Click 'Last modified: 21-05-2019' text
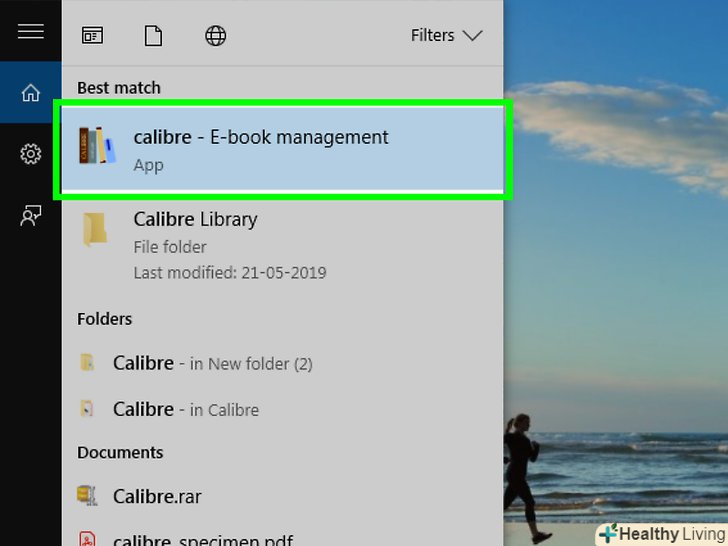Screen dimensions: 728x546 pos(230,273)
